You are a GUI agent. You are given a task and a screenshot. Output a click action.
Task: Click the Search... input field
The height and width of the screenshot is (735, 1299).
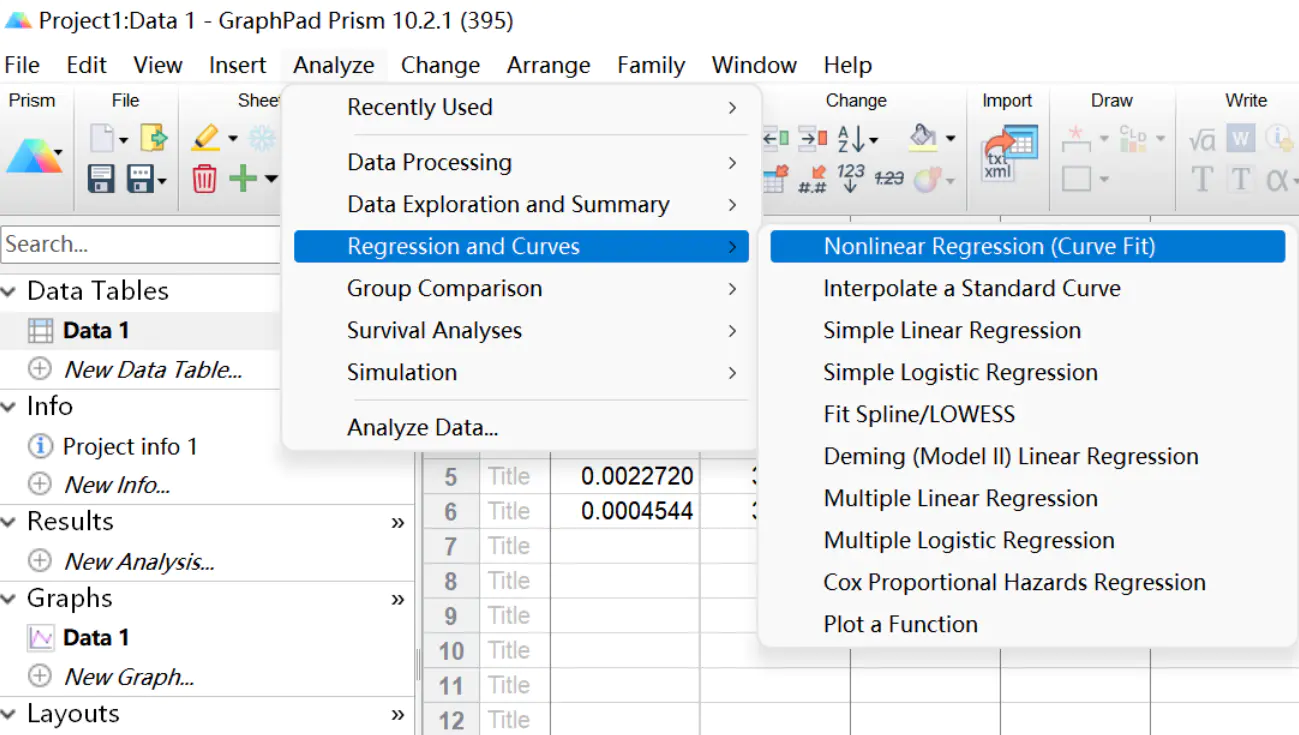pyautogui.click(x=141, y=244)
